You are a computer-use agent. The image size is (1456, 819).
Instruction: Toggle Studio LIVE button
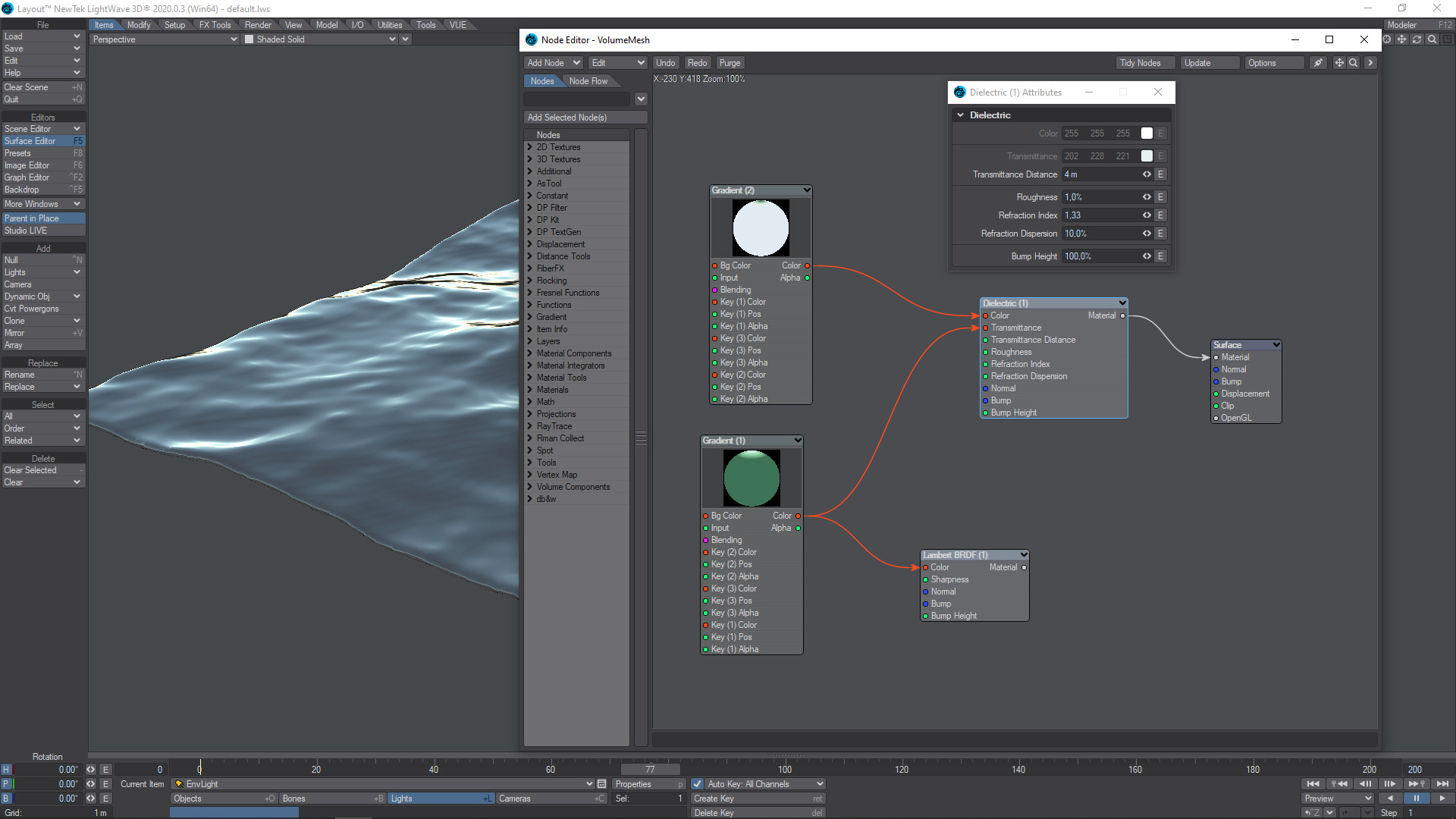click(43, 231)
